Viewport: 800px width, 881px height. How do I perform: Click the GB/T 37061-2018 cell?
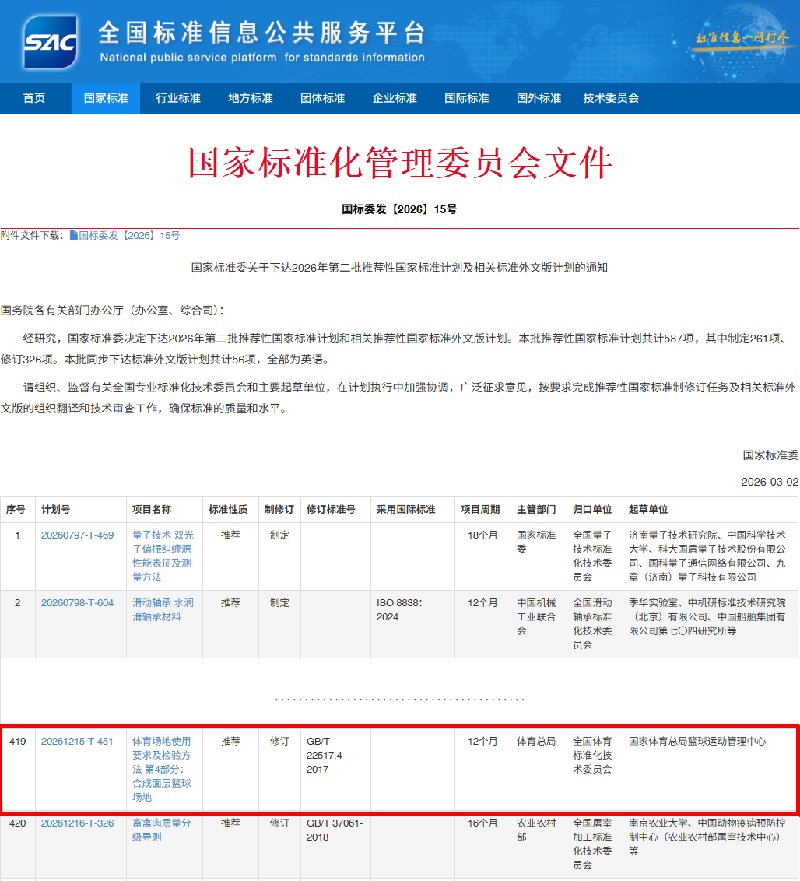[335, 830]
